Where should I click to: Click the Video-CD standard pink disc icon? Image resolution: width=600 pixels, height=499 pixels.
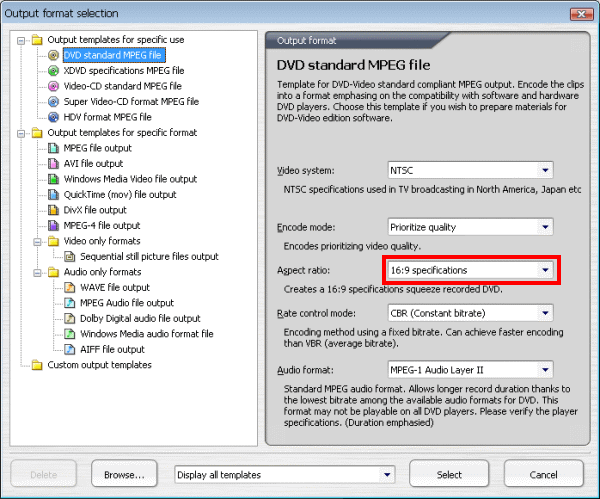pos(53,86)
